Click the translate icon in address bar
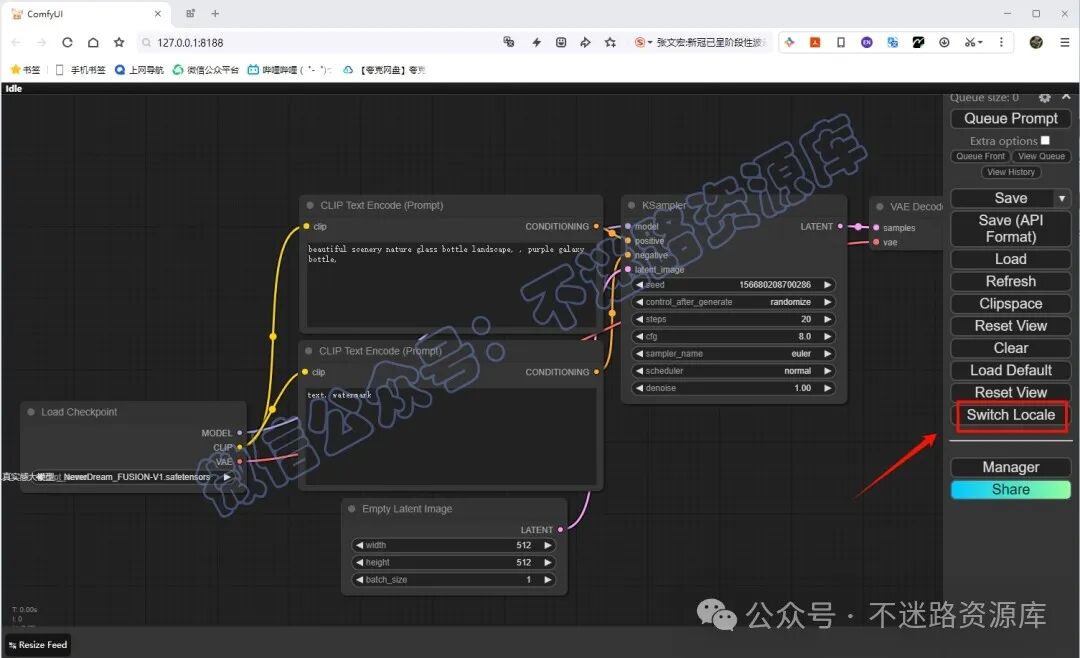This screenshot has width=1080, height=658. 509,42
